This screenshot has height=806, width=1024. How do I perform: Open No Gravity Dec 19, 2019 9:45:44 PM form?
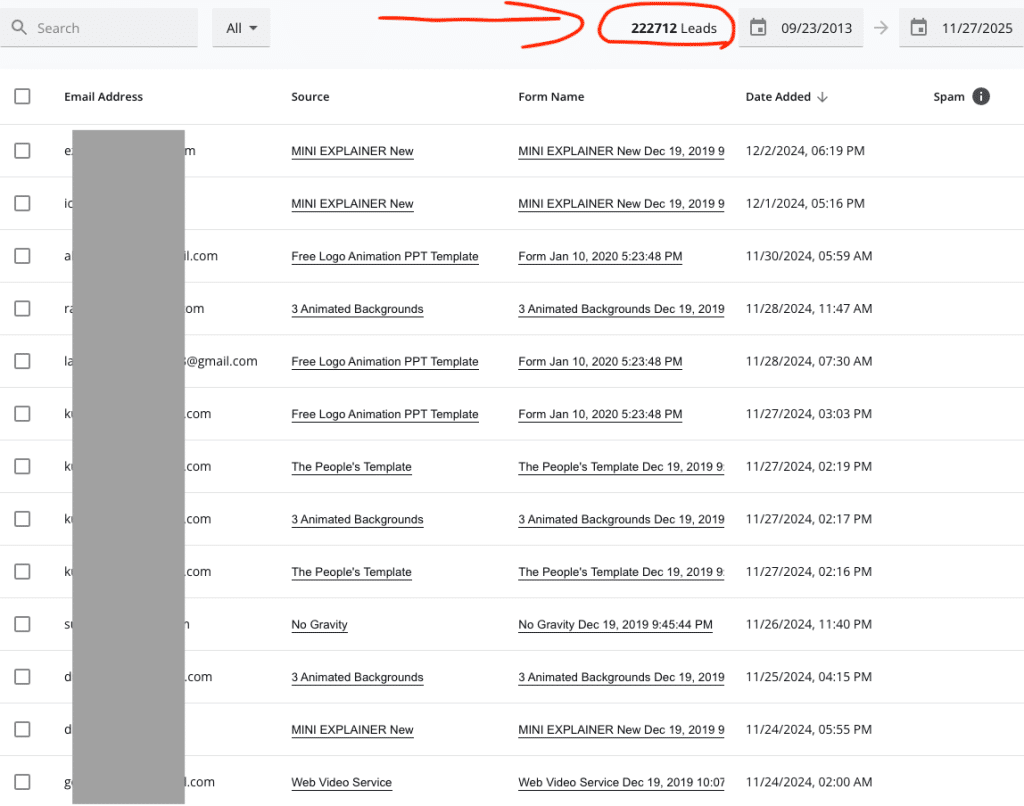[x=615, y=624]
